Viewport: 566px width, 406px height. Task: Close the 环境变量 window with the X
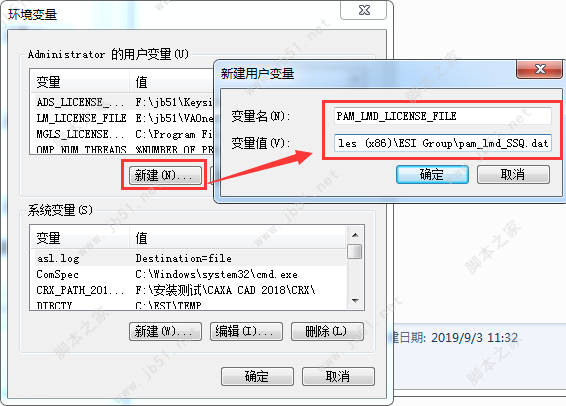click(x=363, y=10)
